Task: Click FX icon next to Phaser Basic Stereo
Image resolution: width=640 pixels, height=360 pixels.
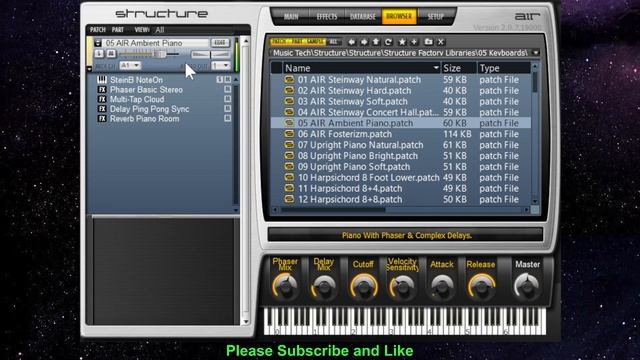Action: click(102, 90)
